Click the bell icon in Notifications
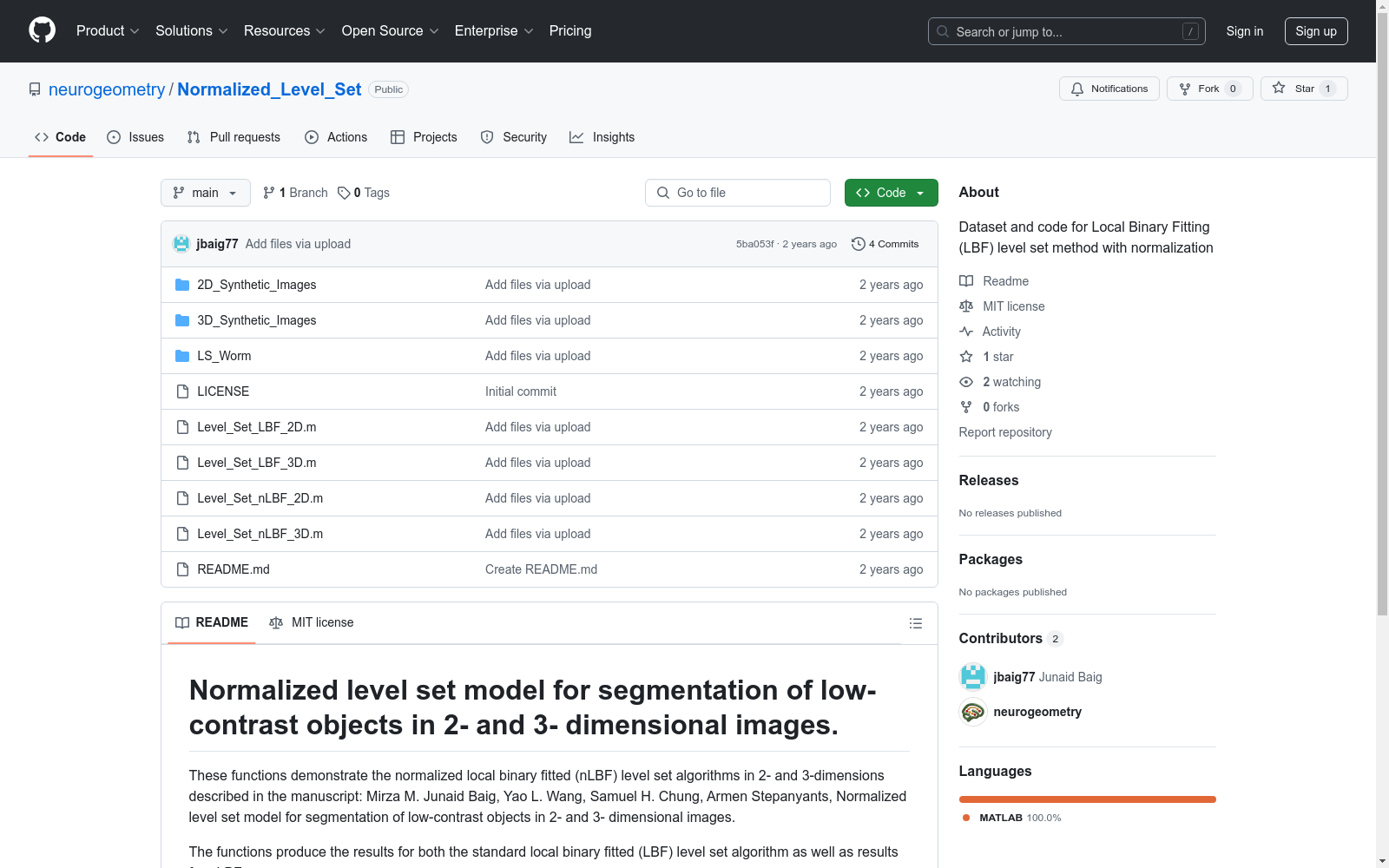The width and height of the screenshot is (1389, 868). pyautogui.click(x=1077, y=89)
